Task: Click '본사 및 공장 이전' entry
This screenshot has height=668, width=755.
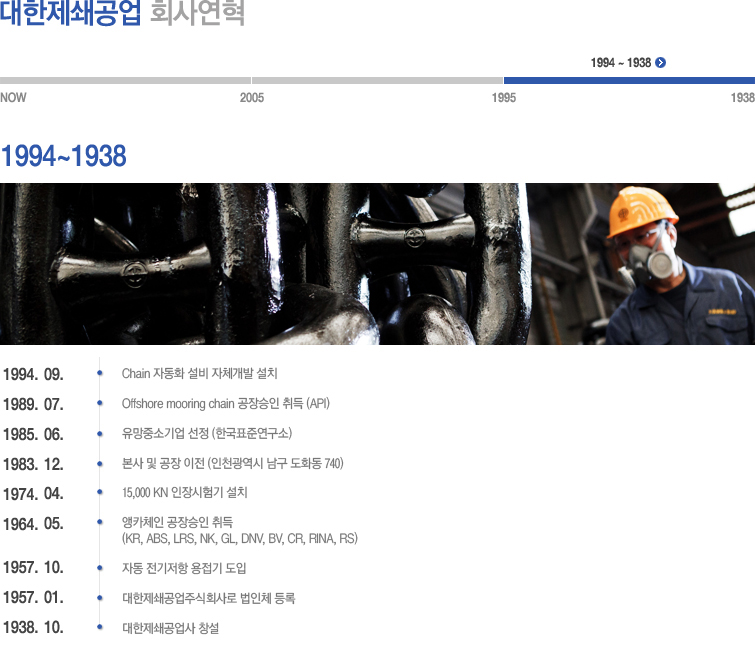Action: coord(233,463)
